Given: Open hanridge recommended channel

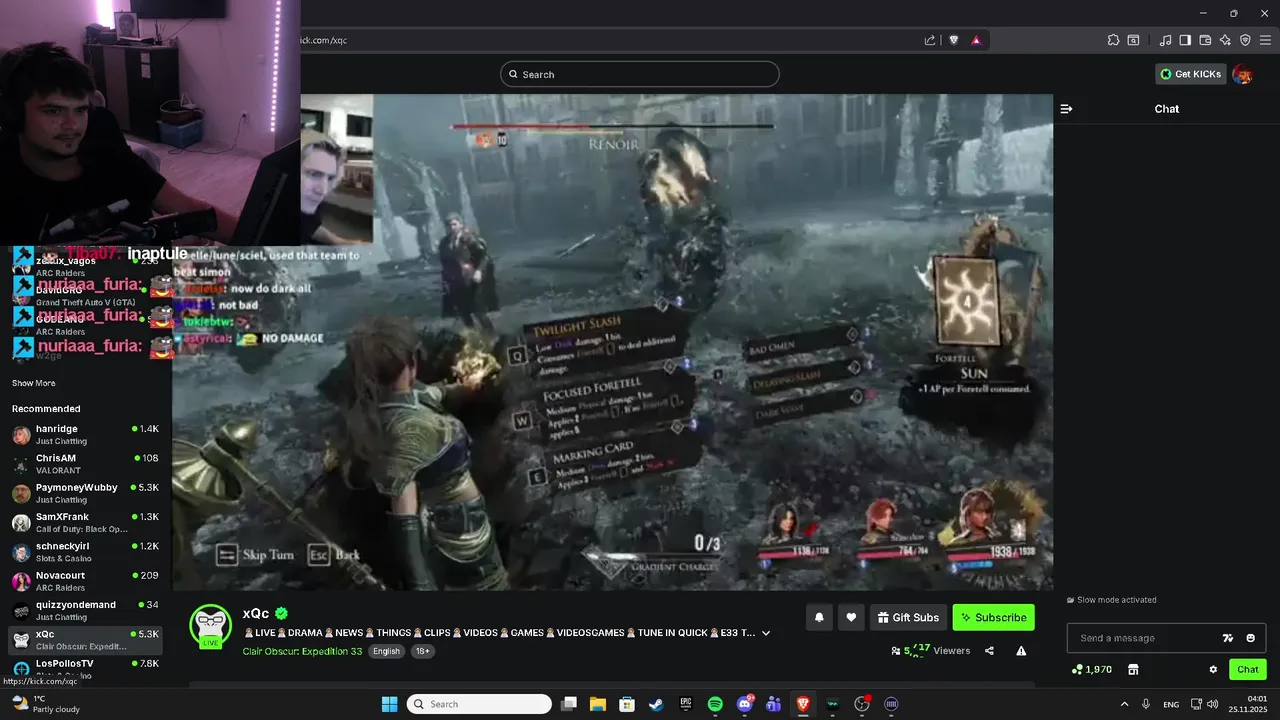Looking at the screenshot, I should (86, 434).
